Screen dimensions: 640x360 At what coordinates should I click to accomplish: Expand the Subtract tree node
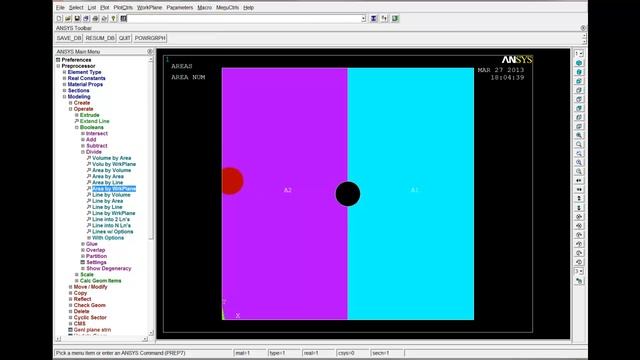click(83, 146)
